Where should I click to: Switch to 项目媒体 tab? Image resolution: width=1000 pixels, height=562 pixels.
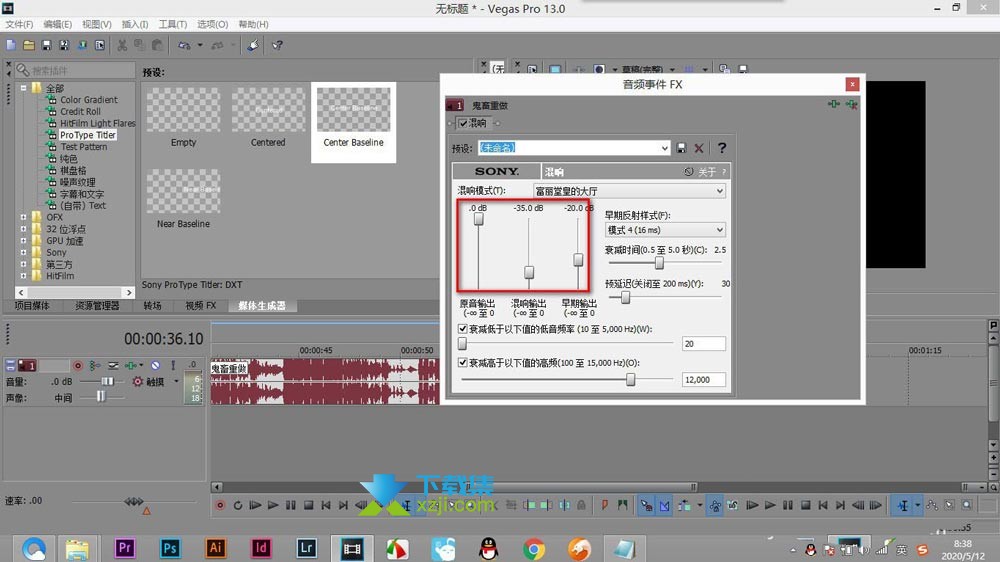32,306
